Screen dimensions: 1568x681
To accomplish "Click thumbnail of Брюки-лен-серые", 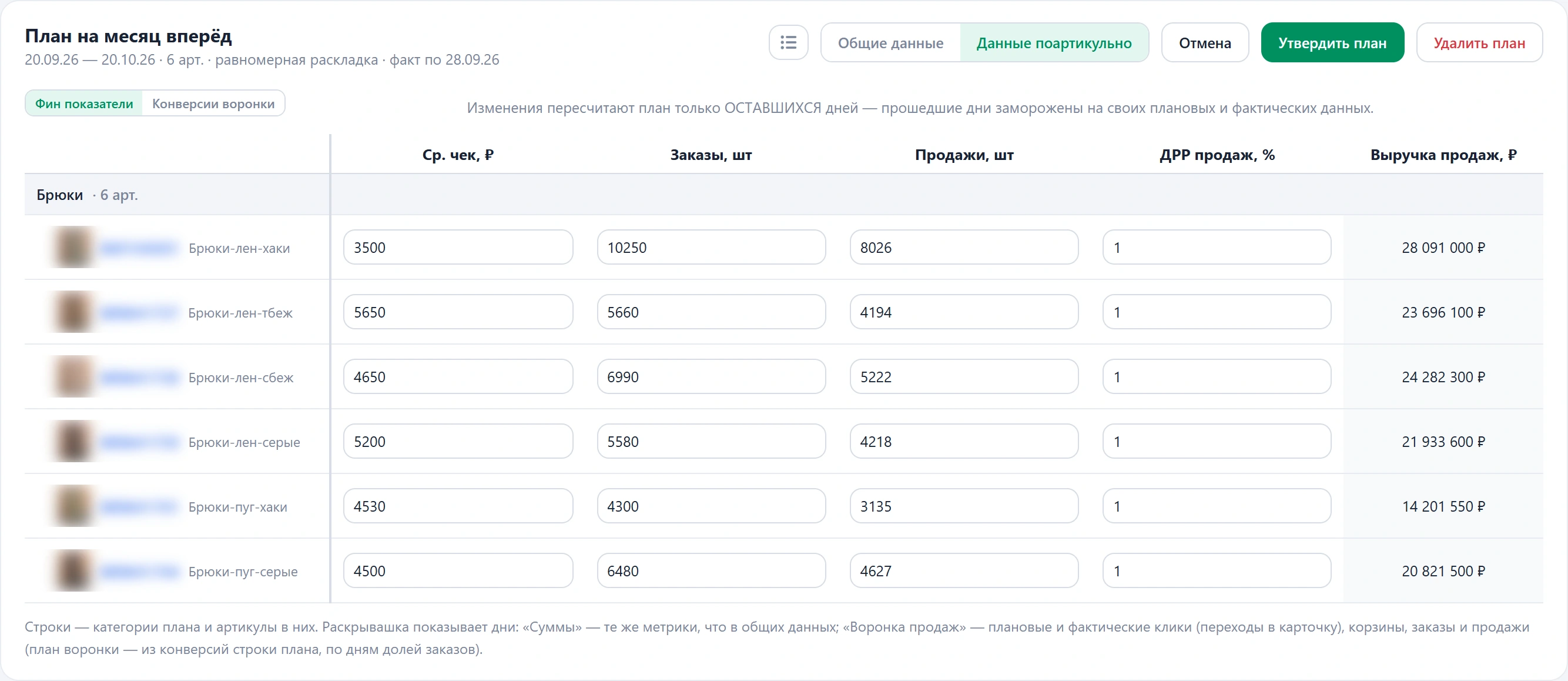I will 73,441.
